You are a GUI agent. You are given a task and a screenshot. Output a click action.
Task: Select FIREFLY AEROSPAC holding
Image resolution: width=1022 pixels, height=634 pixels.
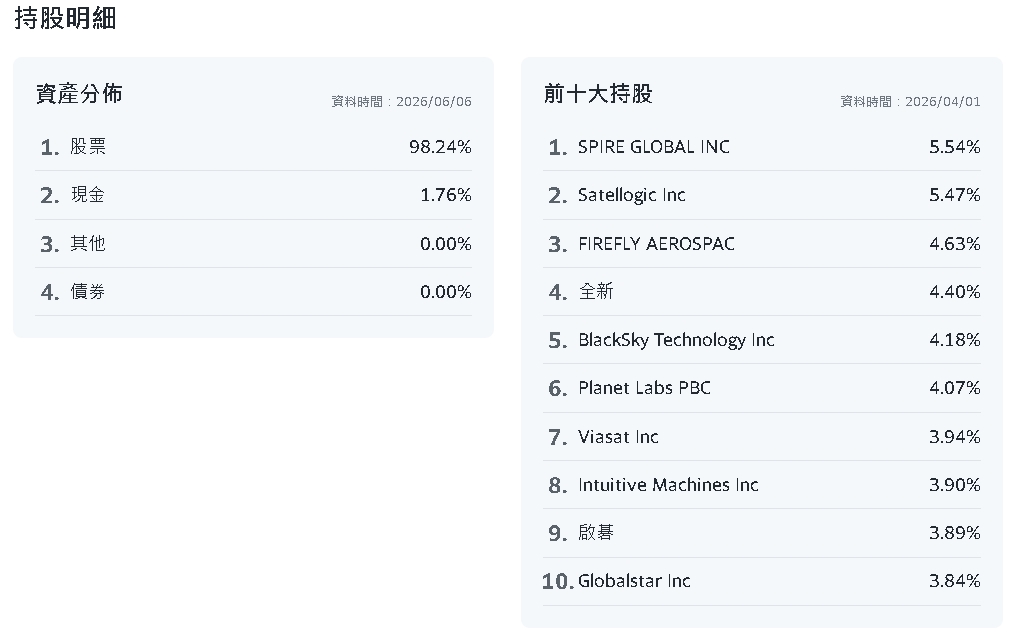(x=762, y=244)
